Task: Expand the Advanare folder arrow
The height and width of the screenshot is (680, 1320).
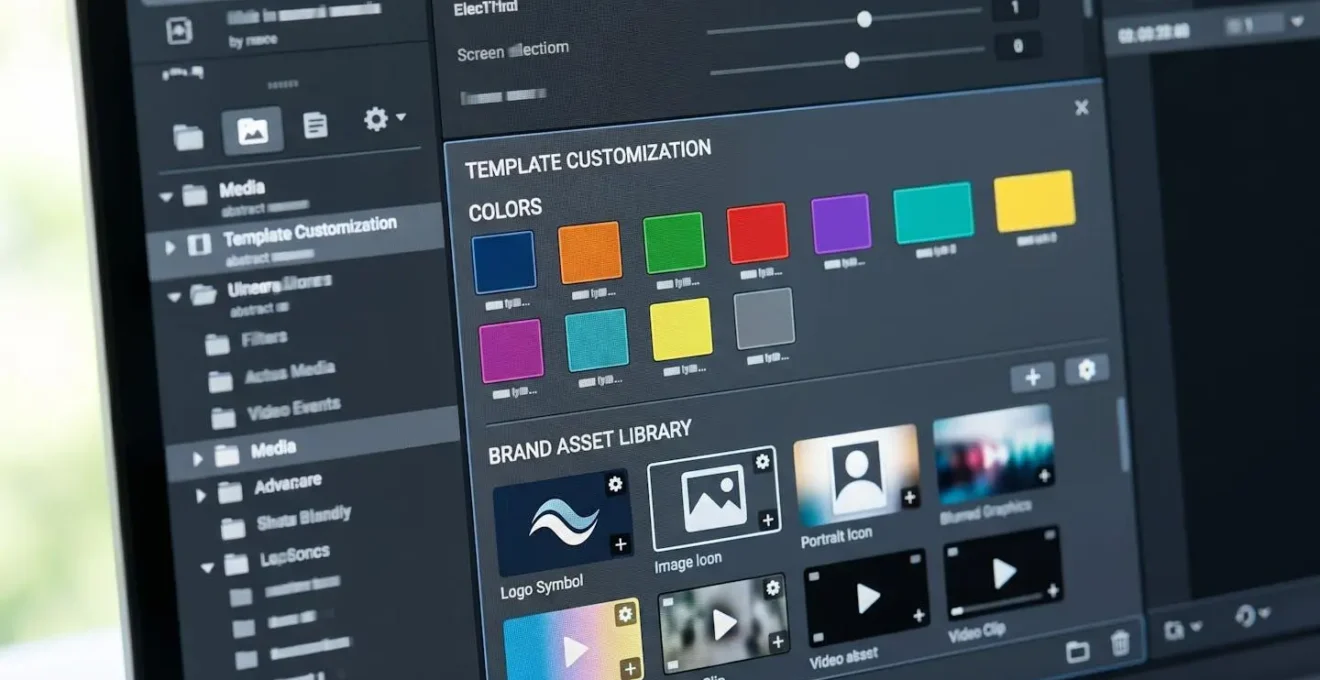Action: click(x=201, y=495)
